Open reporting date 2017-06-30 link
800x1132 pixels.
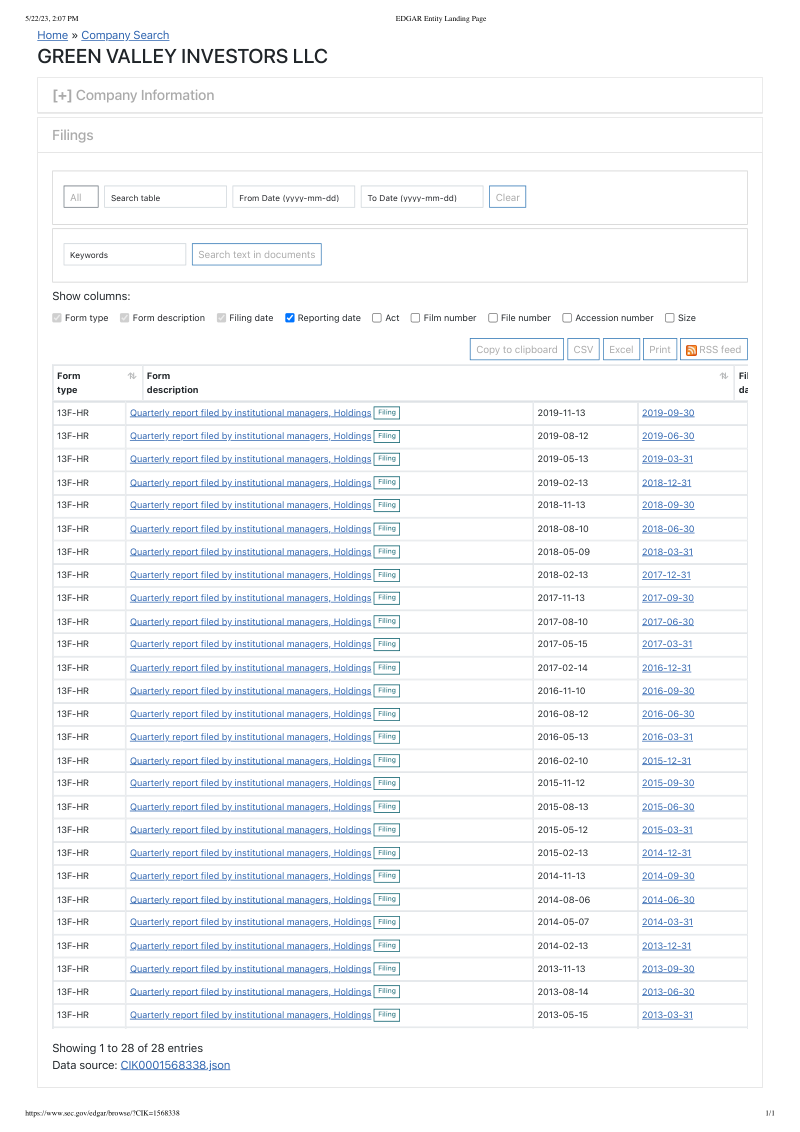tap(668, 621)
